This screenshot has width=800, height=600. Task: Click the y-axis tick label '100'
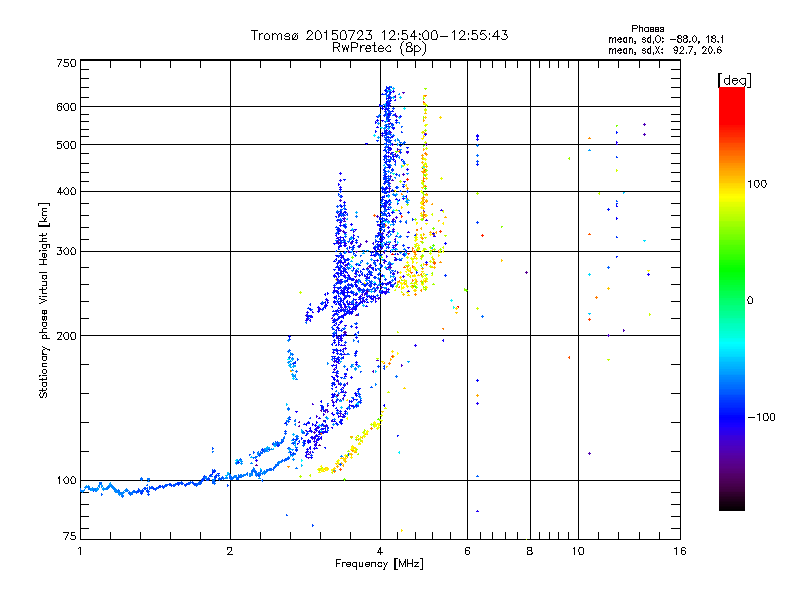[67, 480]
